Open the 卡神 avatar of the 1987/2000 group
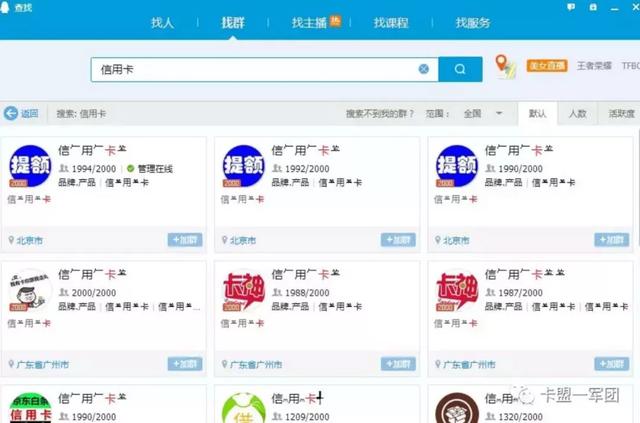The width and height of the screenshot is (640, 423). pos(457,290)
